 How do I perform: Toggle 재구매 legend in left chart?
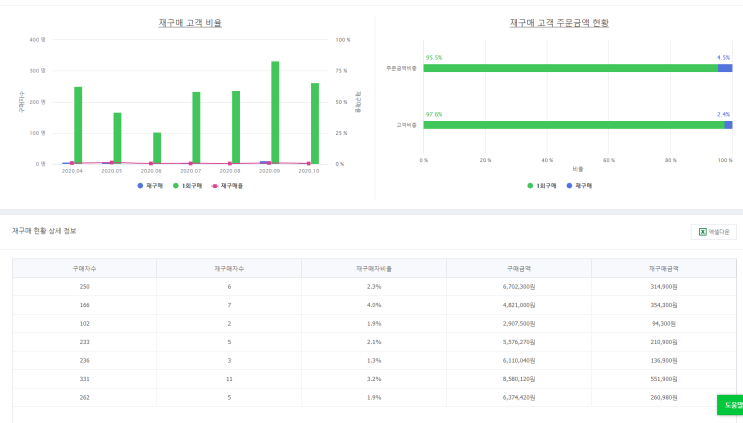(x=150, y=186)
